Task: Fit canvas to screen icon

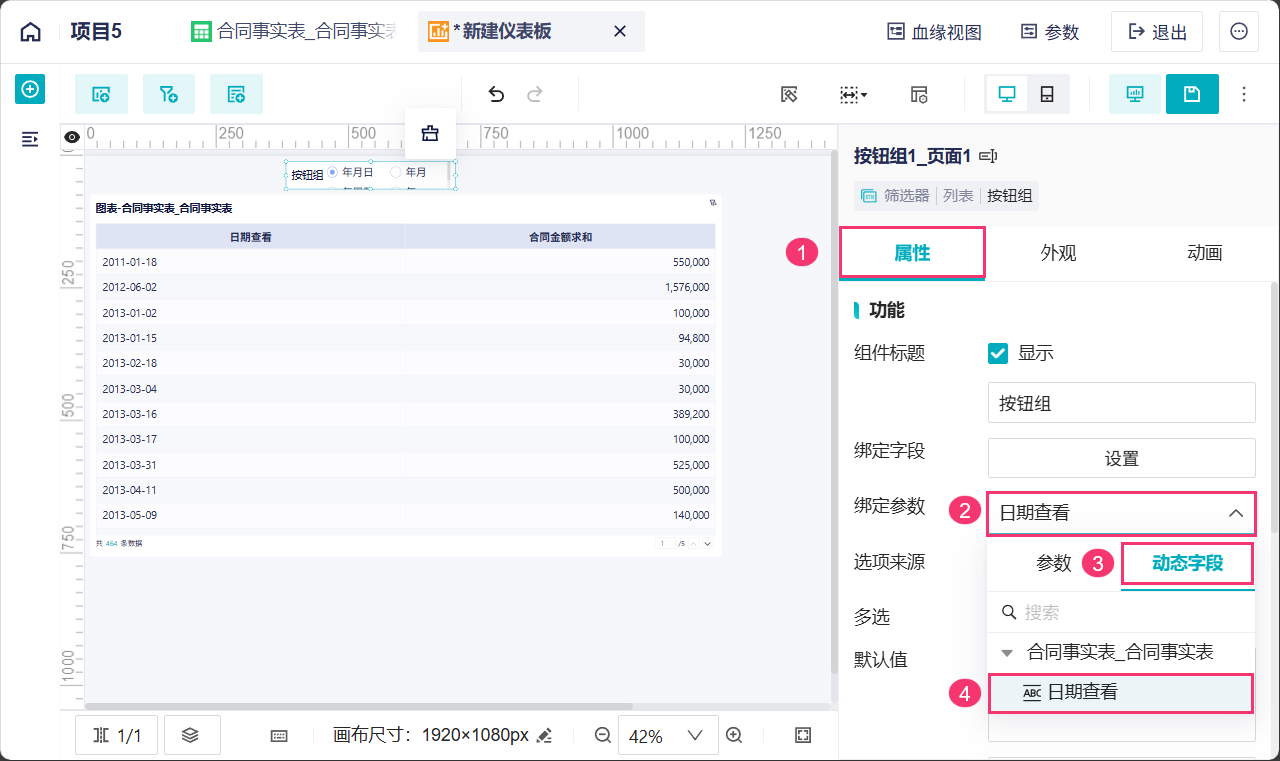Action: click(802, 735)
